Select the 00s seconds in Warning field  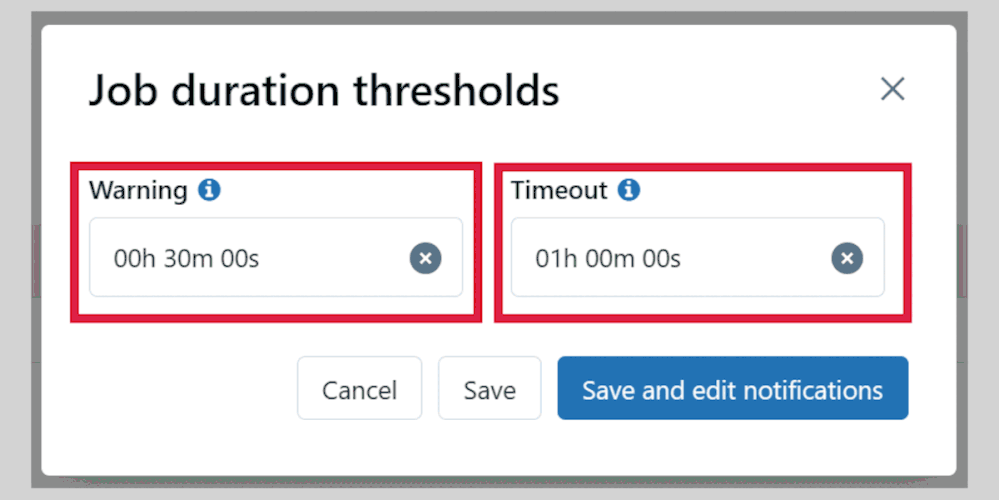[x=240, y=260]
